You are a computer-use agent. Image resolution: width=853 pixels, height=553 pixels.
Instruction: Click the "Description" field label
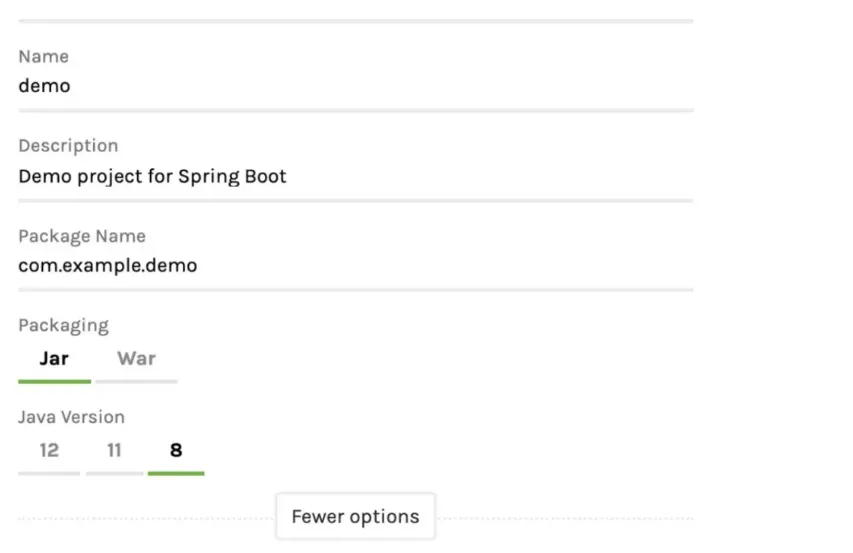[68, 146]
